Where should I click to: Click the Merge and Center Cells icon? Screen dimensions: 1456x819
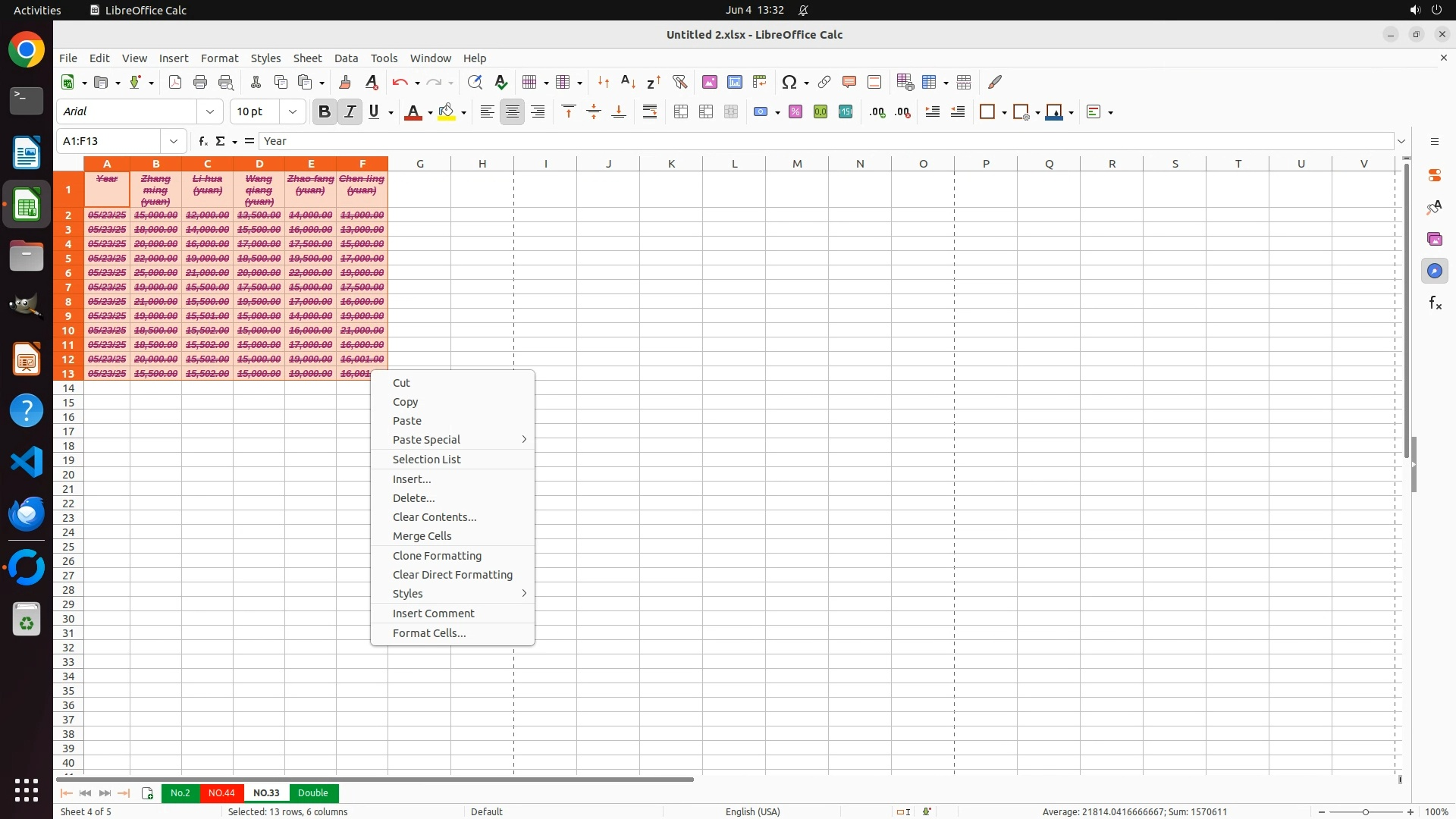681,112
